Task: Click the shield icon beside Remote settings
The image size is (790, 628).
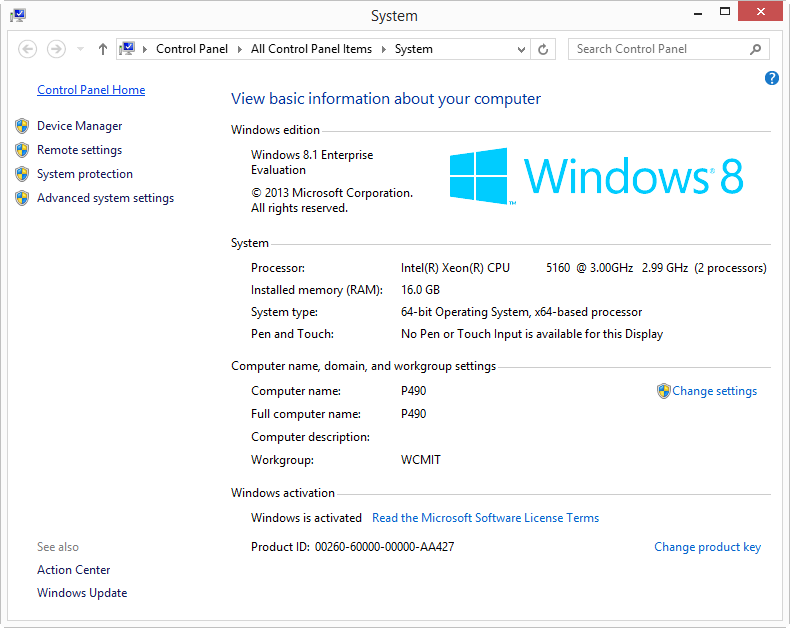Action: pos(22,150)
